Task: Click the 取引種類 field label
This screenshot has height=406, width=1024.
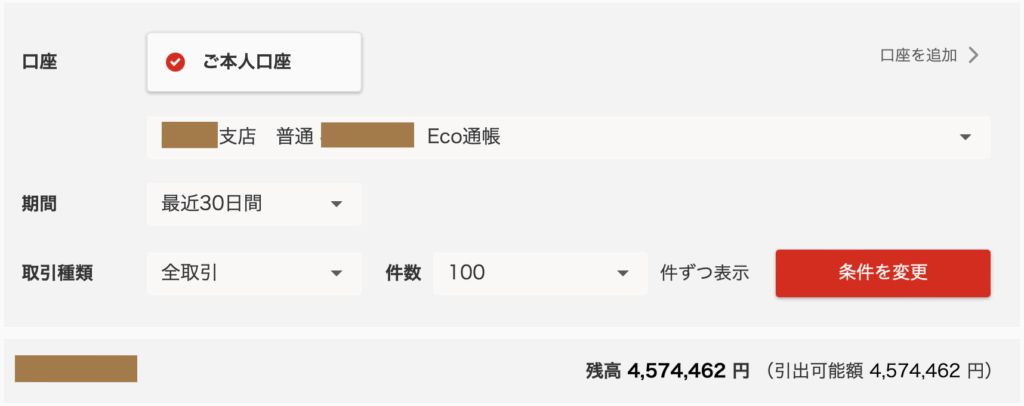Action: click(x=57, y=273)
